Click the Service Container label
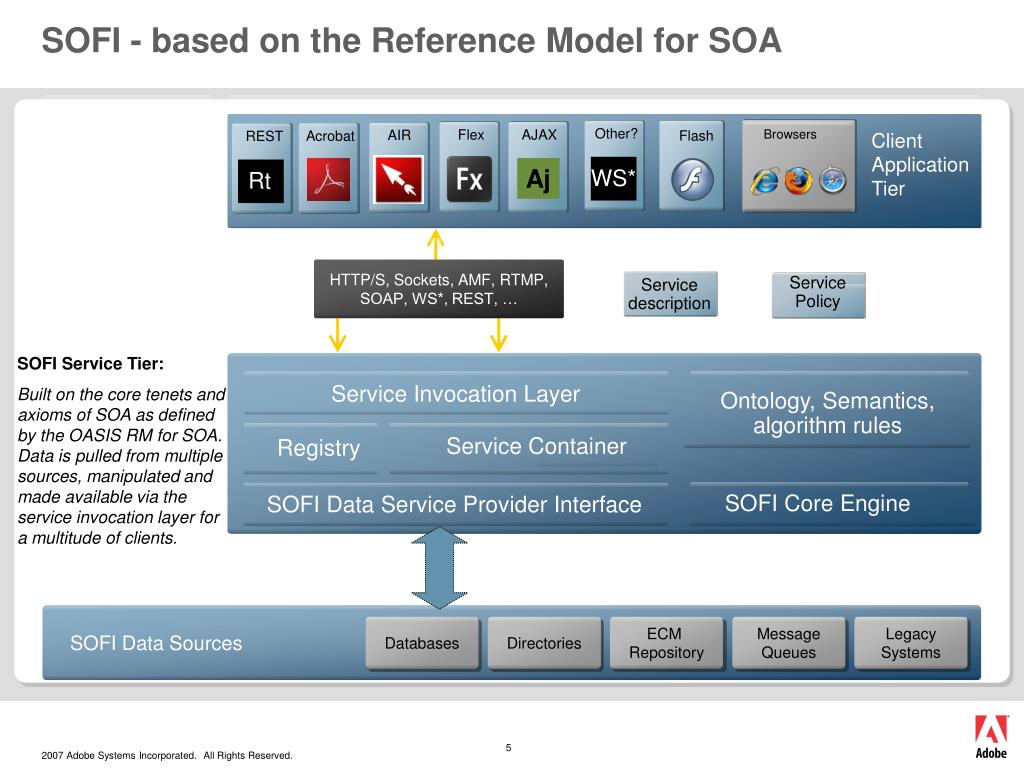The height and width of the screenshot is (768, 1024). point(536,446)
